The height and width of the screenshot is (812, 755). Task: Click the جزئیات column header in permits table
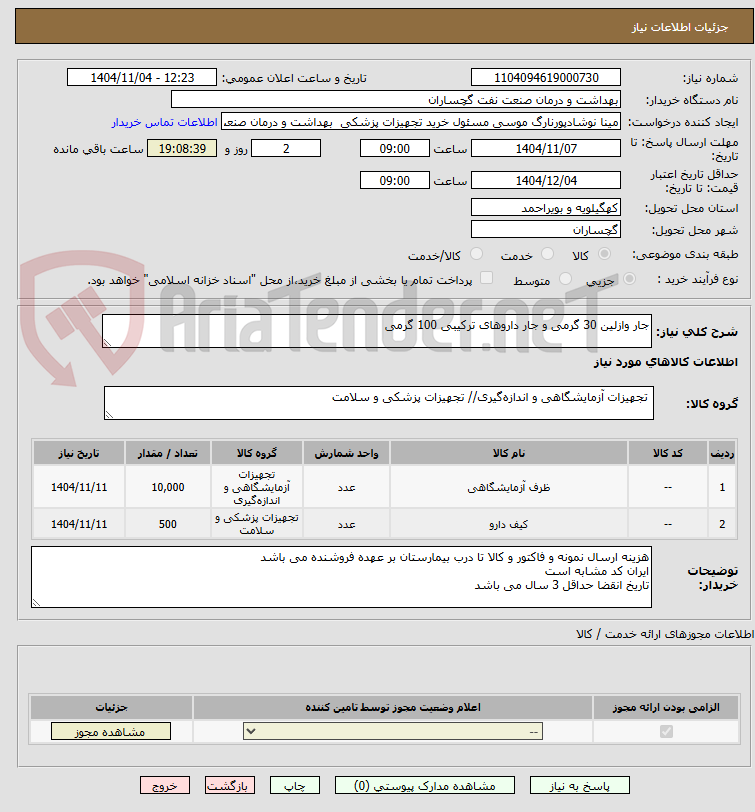(x=111, y=707)
